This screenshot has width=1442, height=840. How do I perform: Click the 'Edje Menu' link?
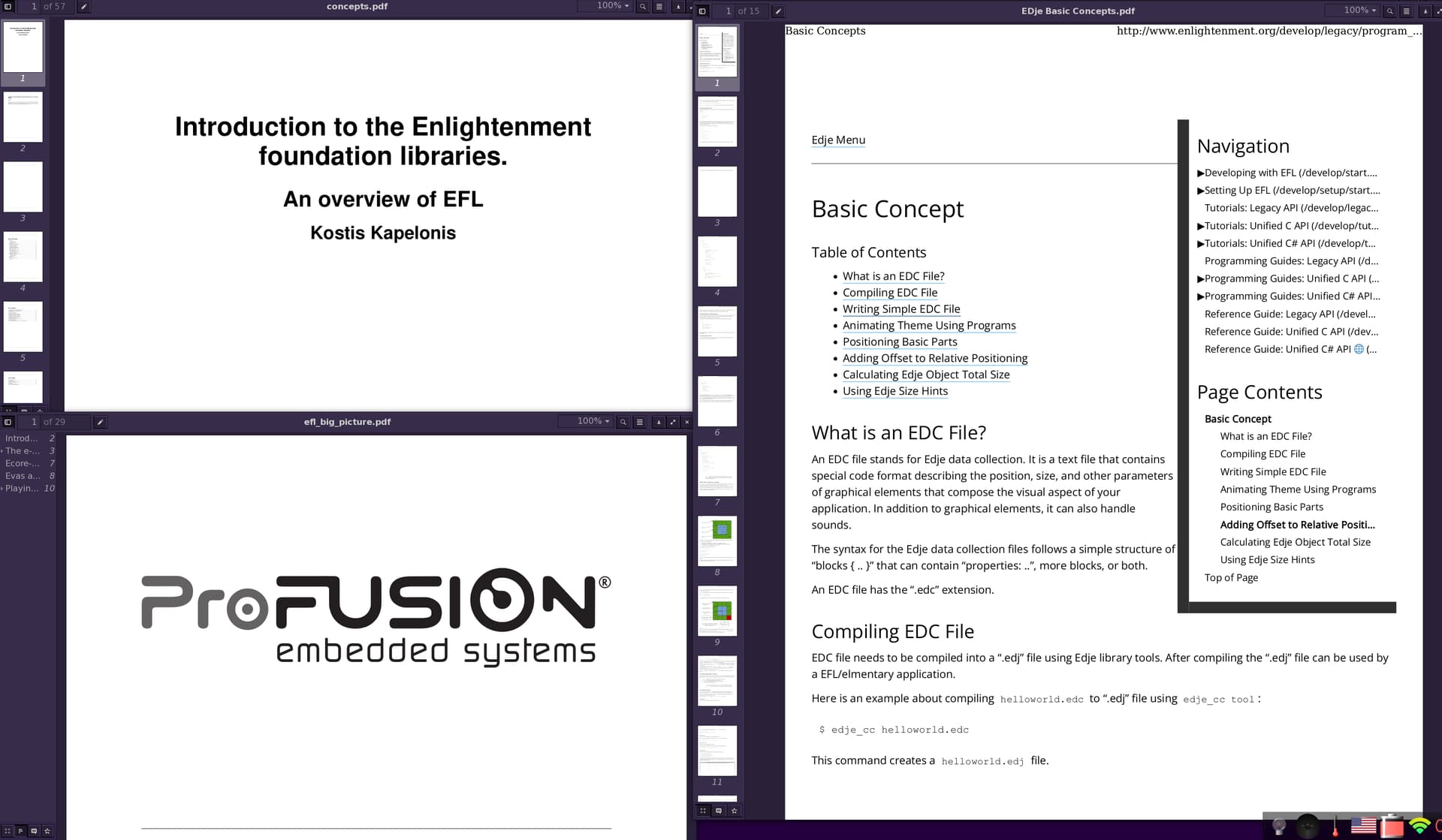[x=838, y=140]
